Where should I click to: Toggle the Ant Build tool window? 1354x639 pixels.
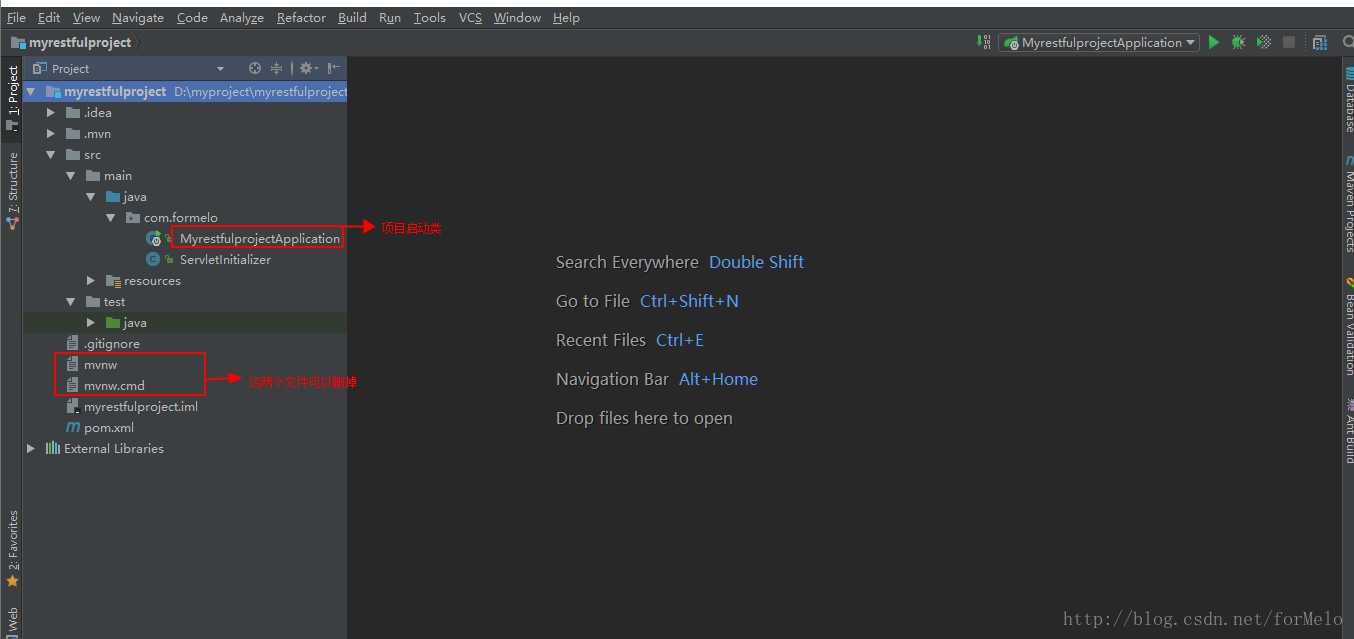(1348, 430)
